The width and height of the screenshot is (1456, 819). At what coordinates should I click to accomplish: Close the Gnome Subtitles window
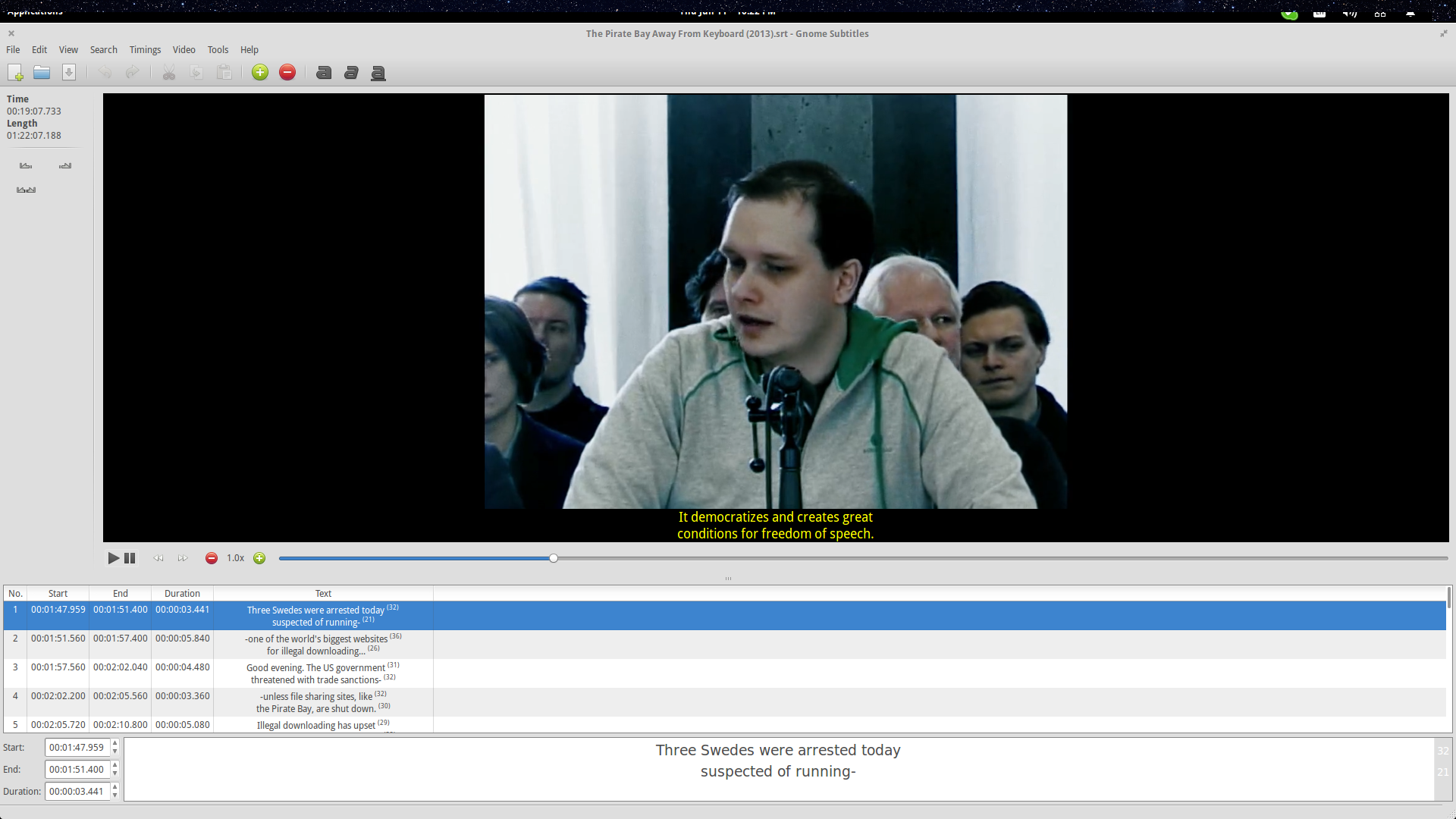(x=11, y=33)
